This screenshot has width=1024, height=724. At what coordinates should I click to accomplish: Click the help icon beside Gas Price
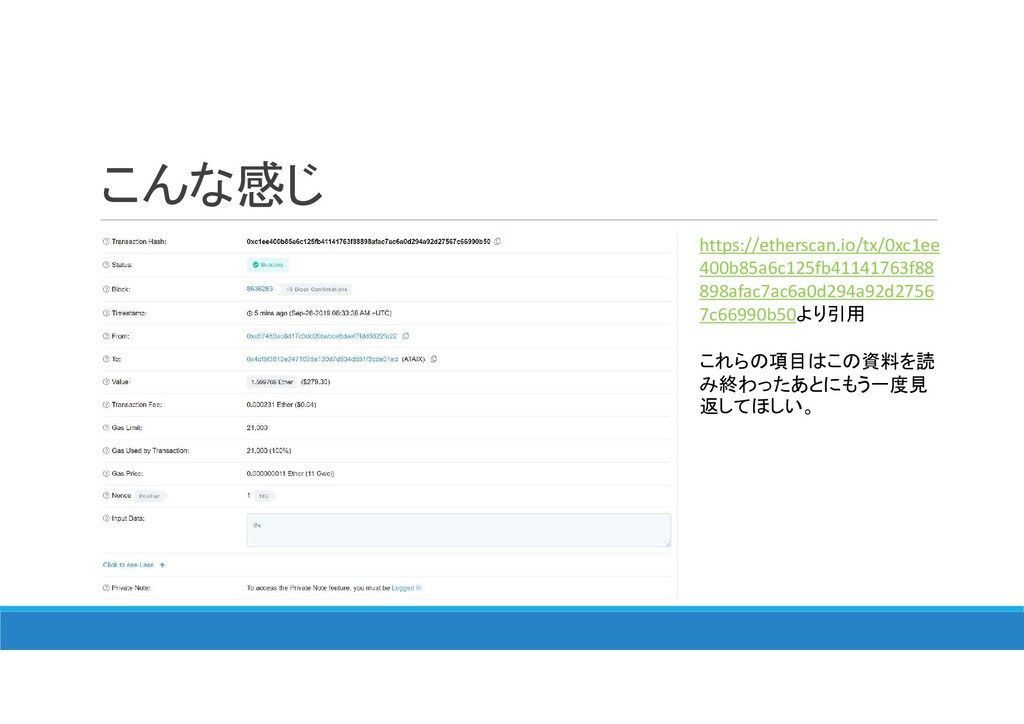tap(106, 473)
